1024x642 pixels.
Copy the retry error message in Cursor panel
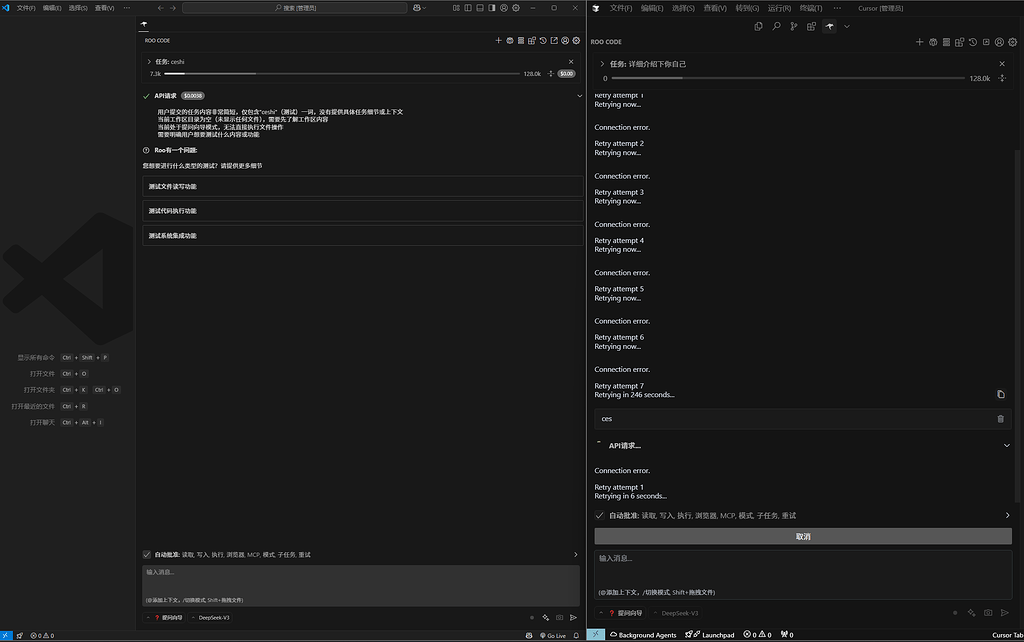pyautogui.click(x=1000, y=394)
